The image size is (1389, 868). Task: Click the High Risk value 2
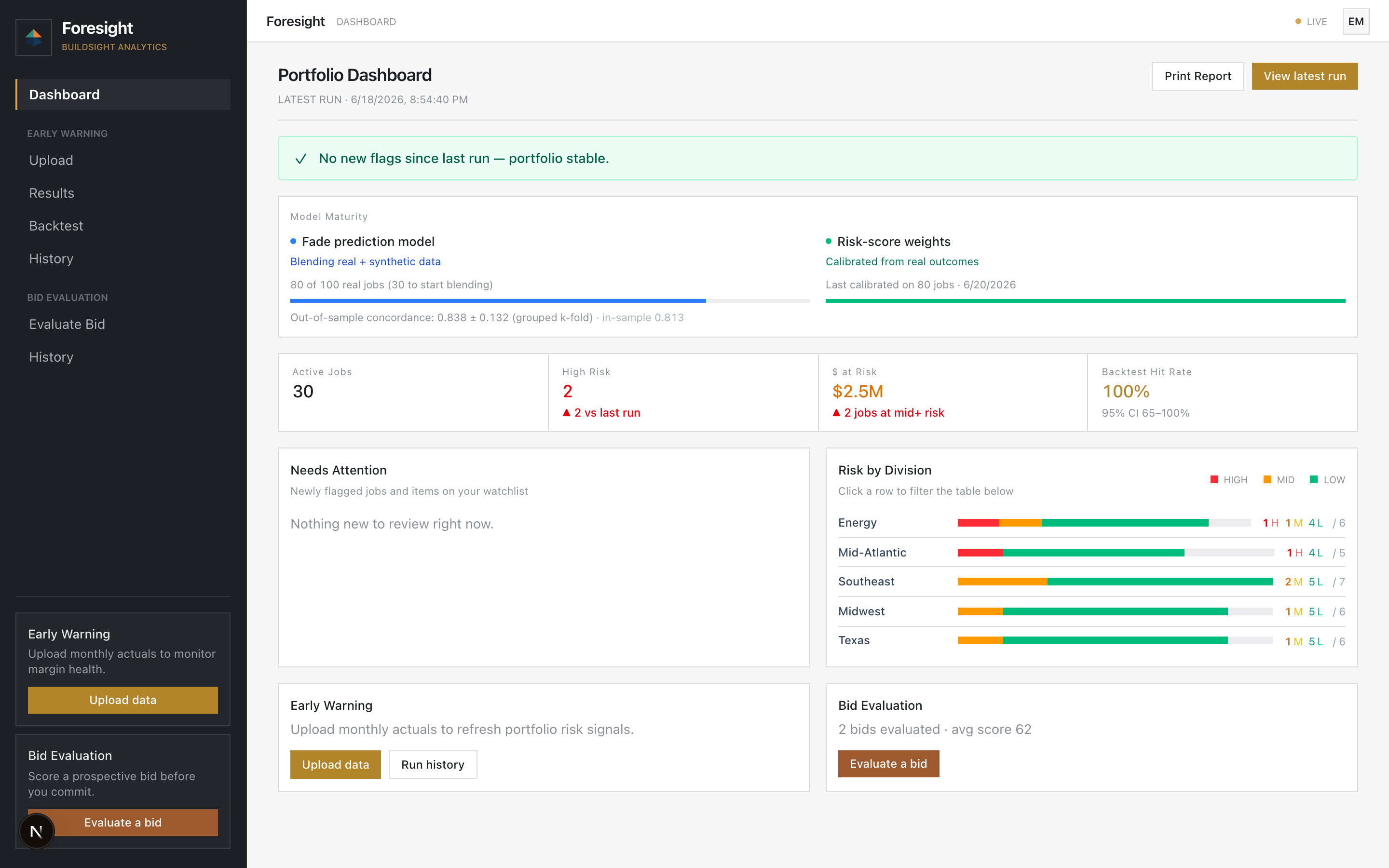point(567,392)
